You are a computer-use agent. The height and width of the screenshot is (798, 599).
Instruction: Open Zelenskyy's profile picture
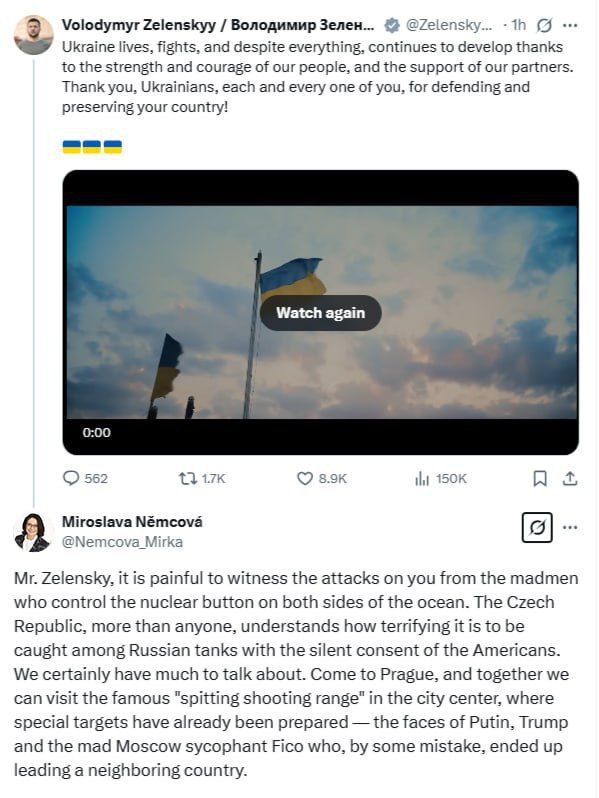[33, 35]
